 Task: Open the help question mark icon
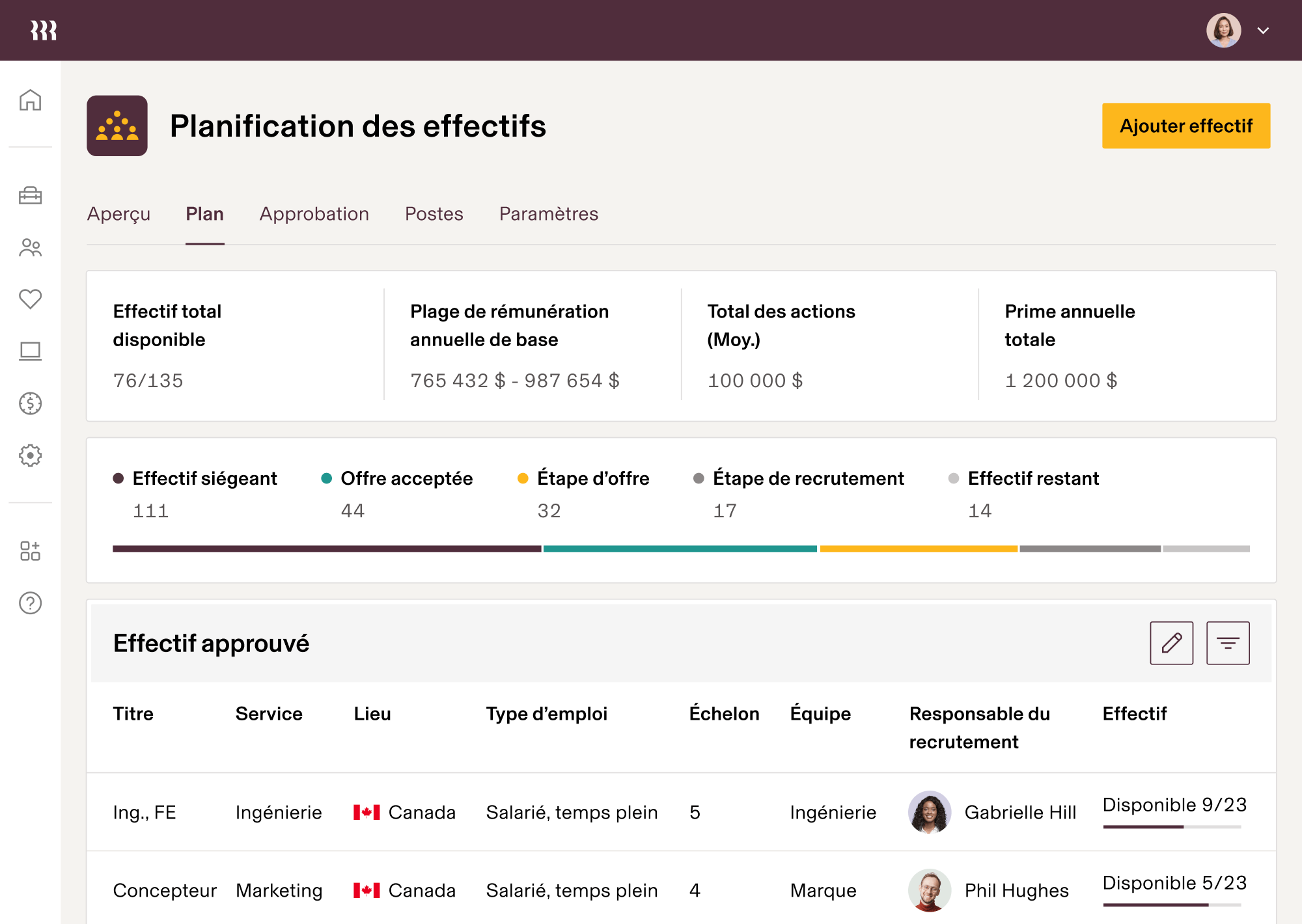coord(30,604)
